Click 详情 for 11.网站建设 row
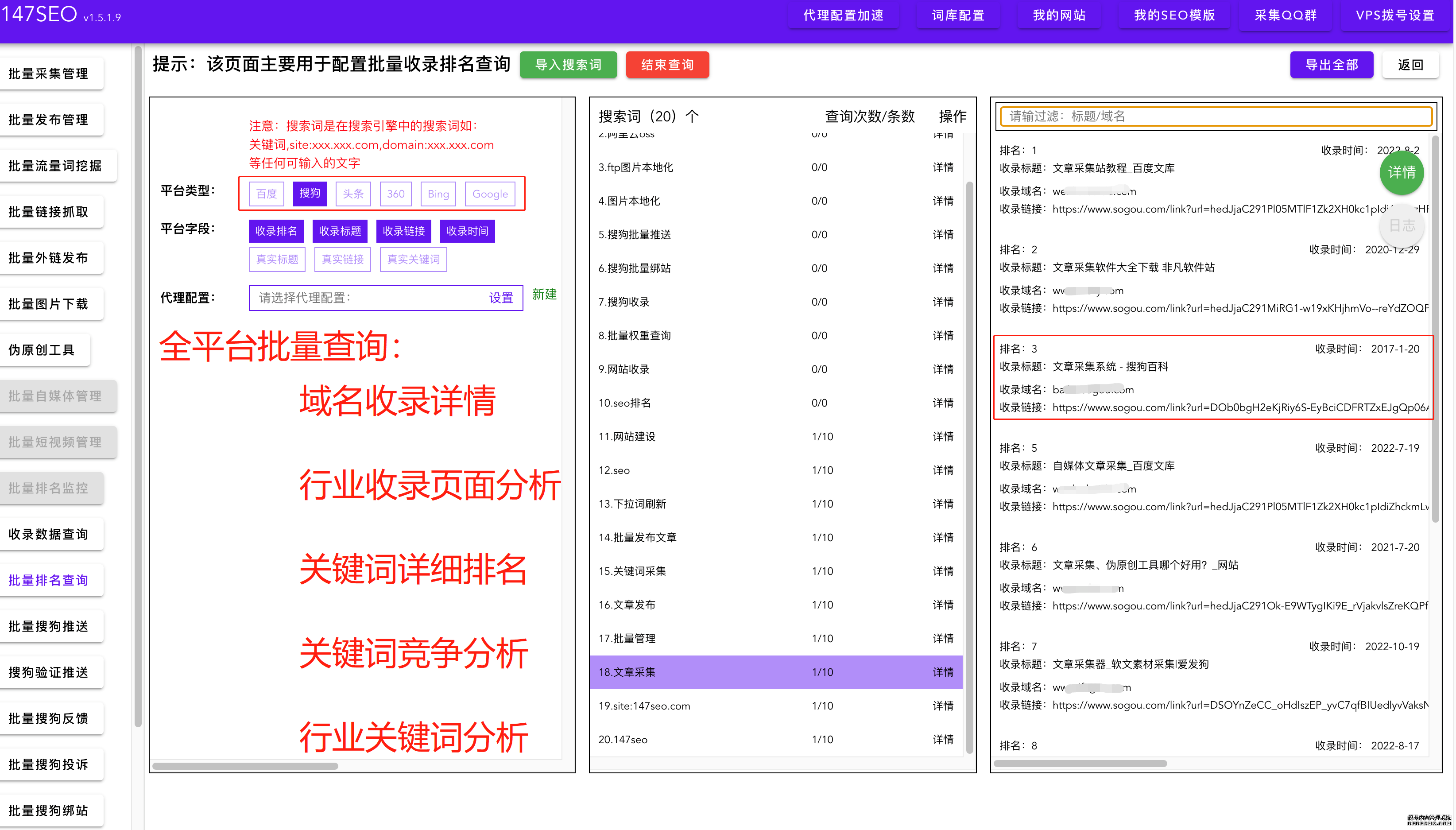 943,437
